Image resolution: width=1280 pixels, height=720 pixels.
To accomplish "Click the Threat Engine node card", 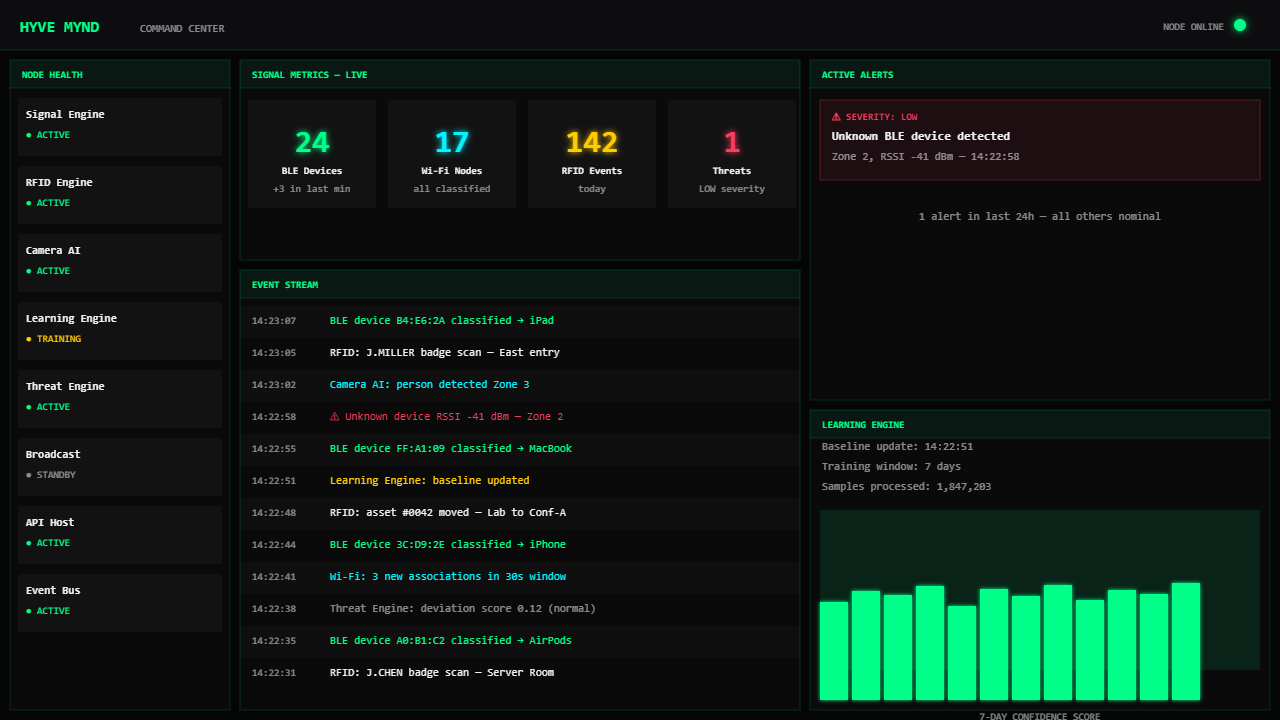I will point(120,398).
